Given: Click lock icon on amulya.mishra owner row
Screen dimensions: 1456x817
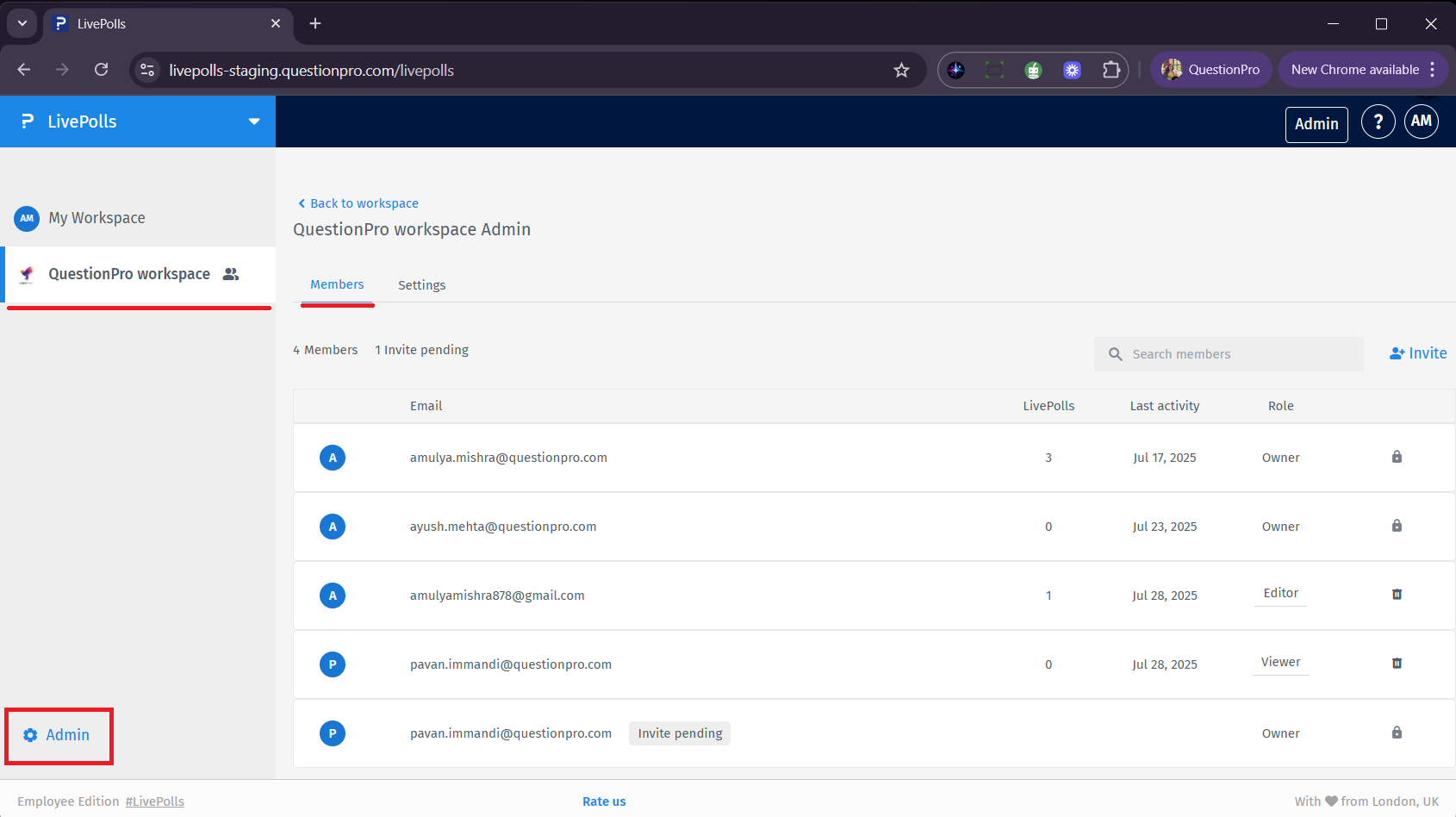Looking at the screenshot, I should tap(1397, 457).
